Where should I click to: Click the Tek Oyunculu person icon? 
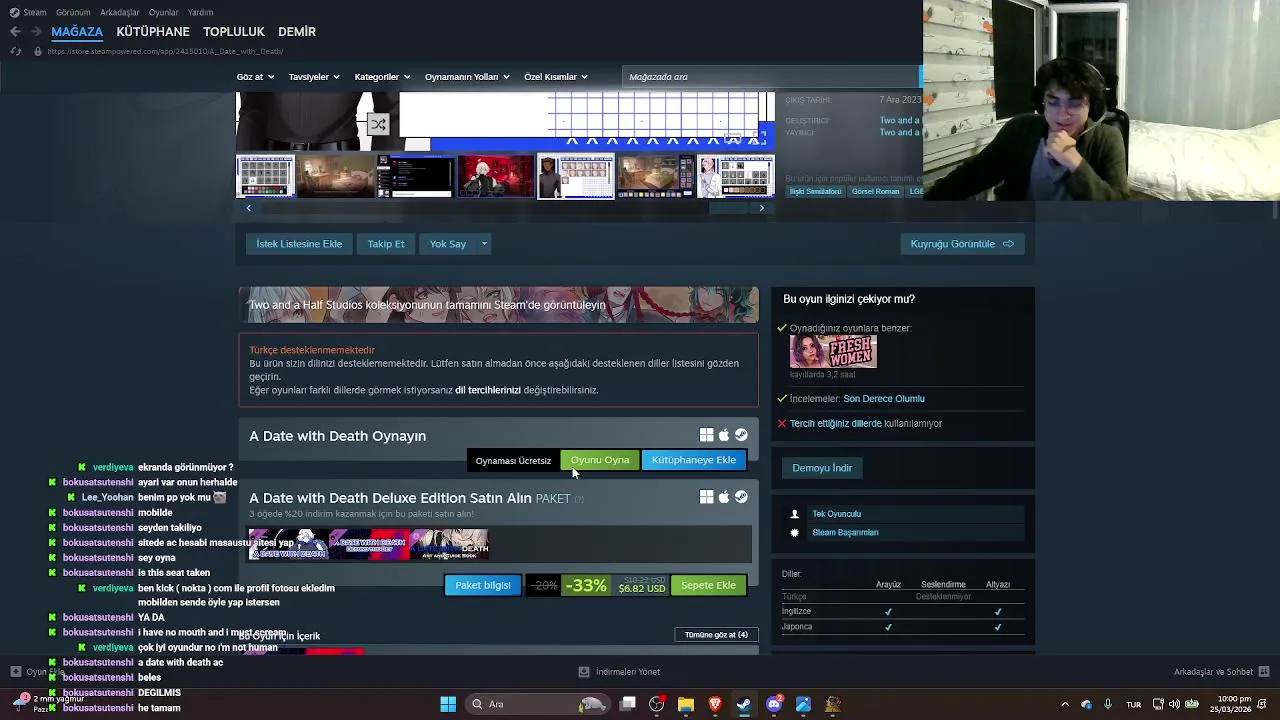pyautogui.click(x=795, y=514)
